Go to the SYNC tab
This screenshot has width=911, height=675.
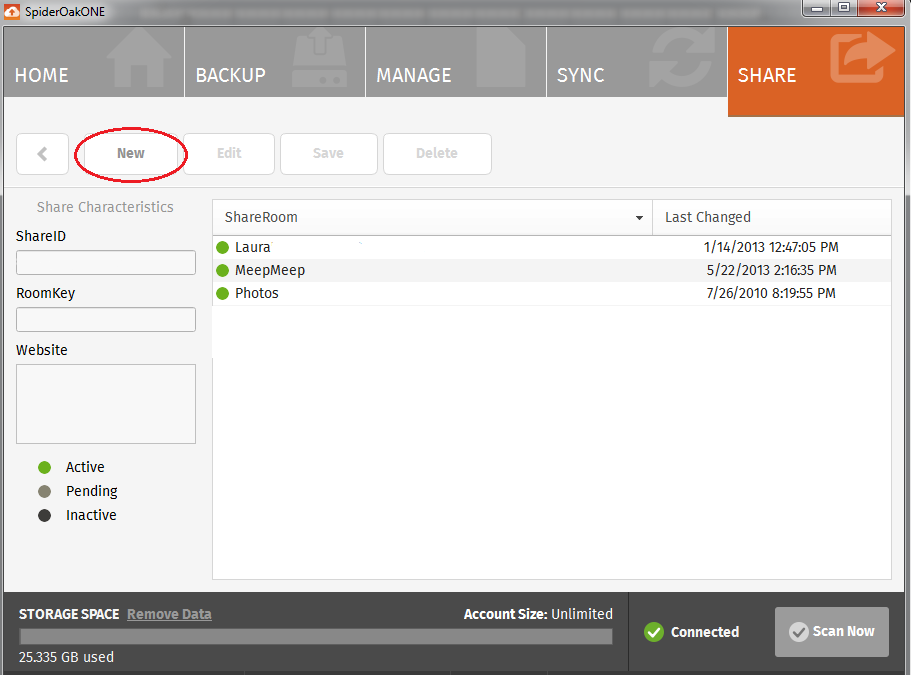coord(637,62)
